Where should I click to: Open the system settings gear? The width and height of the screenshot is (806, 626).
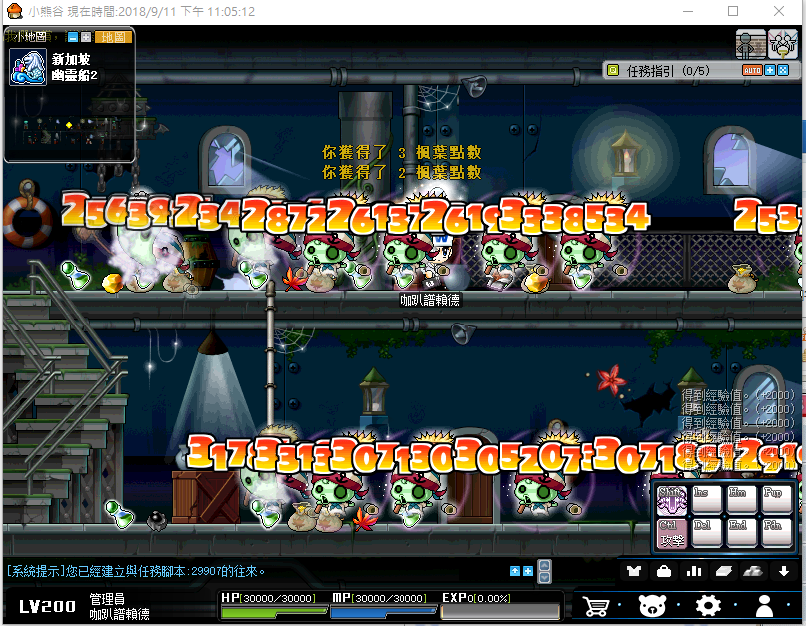[708, 606]
